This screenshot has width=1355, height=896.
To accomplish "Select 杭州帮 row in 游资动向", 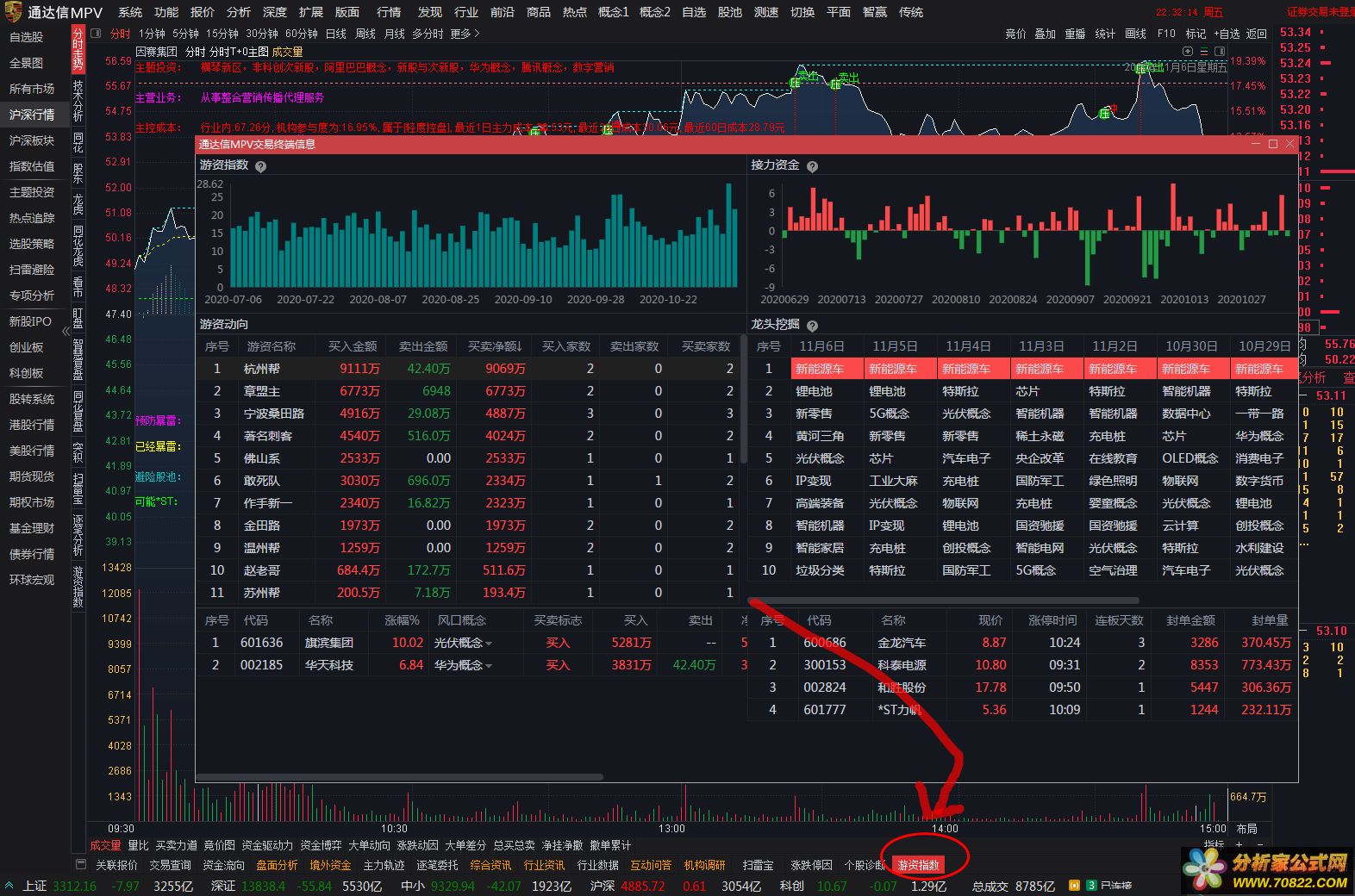I will [x=469, y=369].
